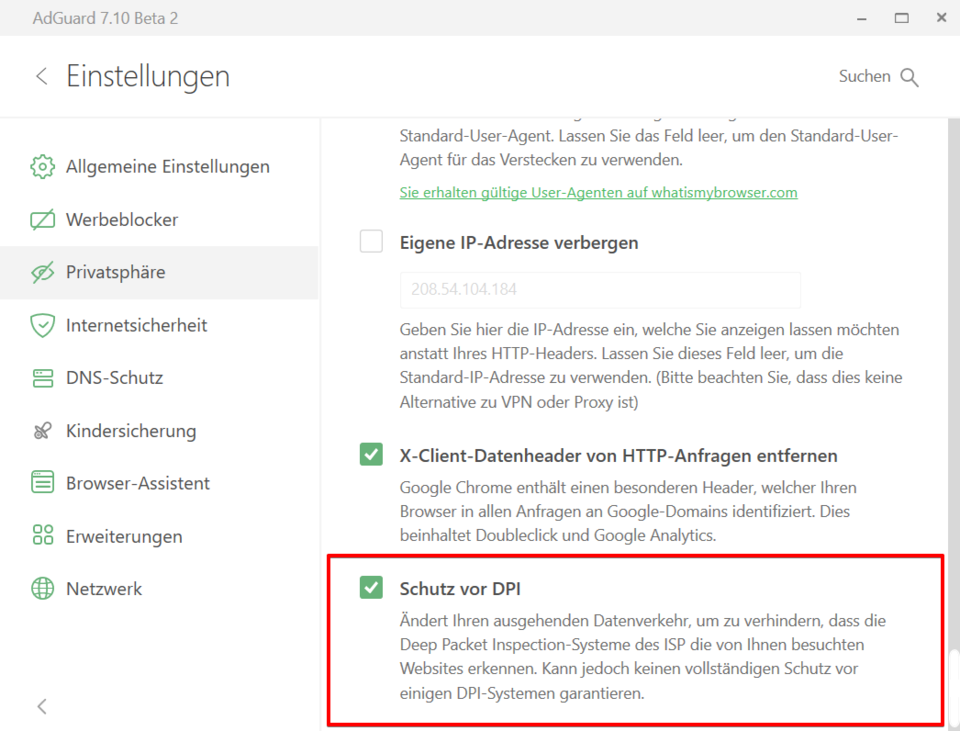Open the Werbeblocker section
The image size is (960, 731).
[x=159, y=220]
